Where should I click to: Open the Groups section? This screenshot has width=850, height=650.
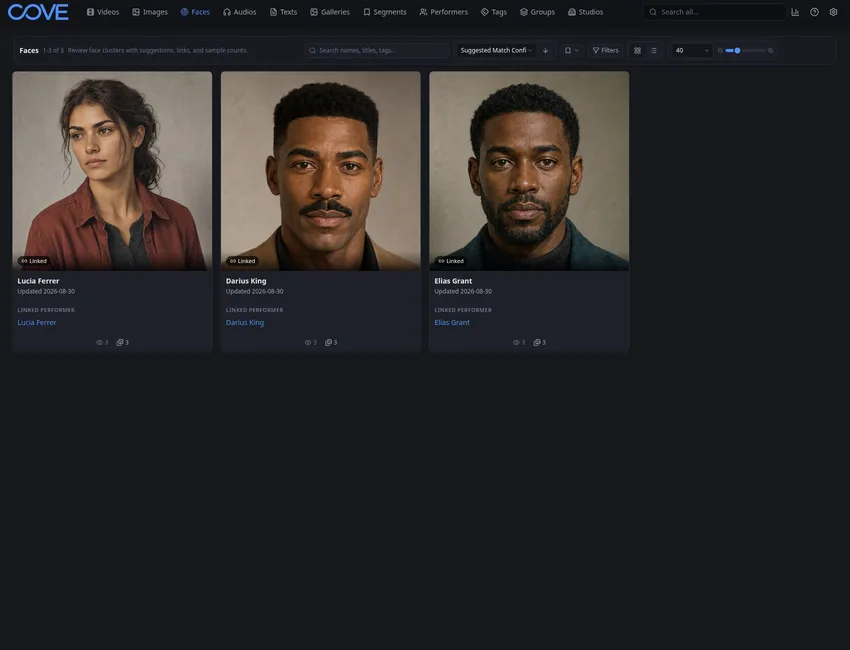[537, 12]
